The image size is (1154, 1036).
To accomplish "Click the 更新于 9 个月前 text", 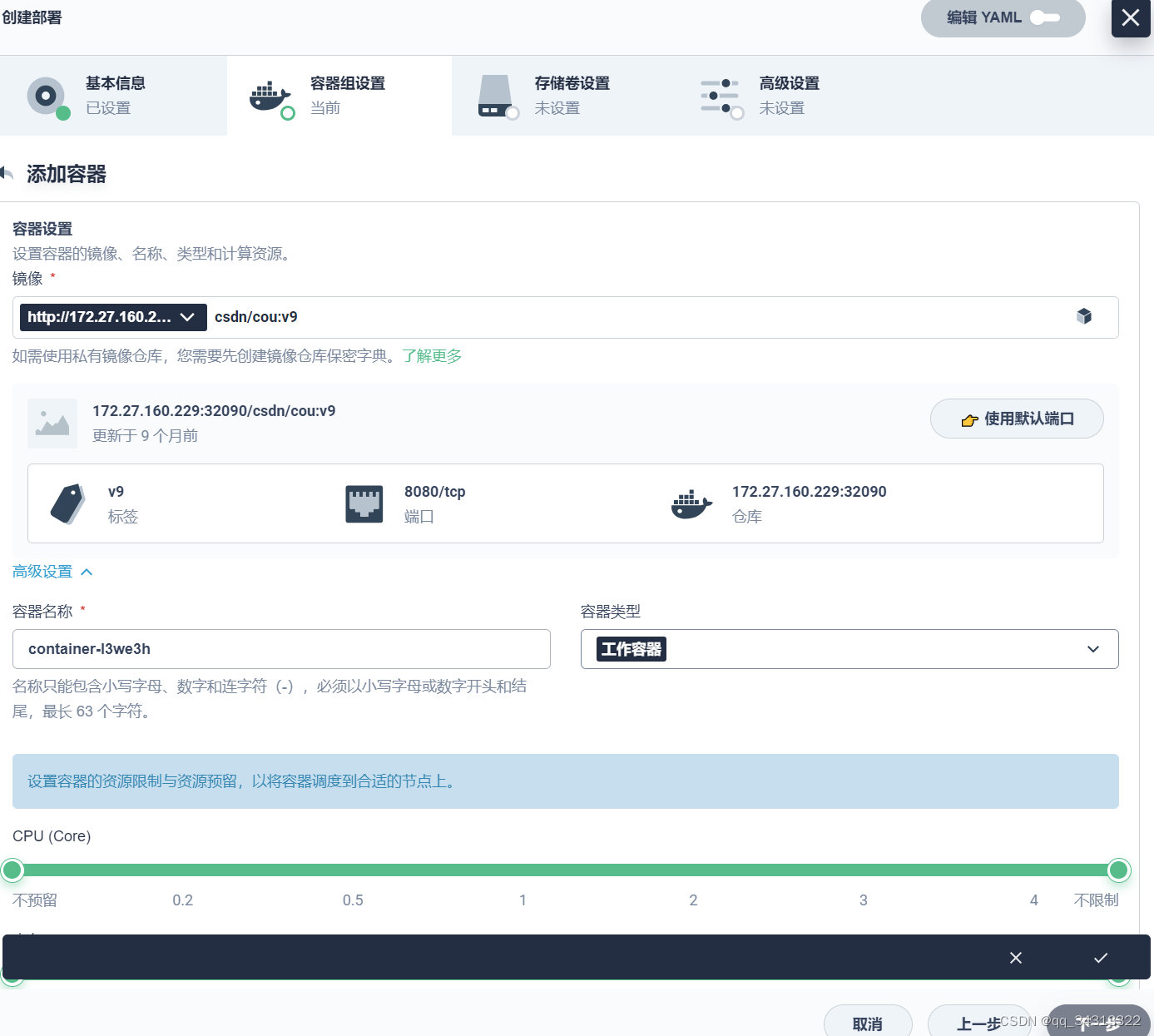I will (x=145, y=436).
